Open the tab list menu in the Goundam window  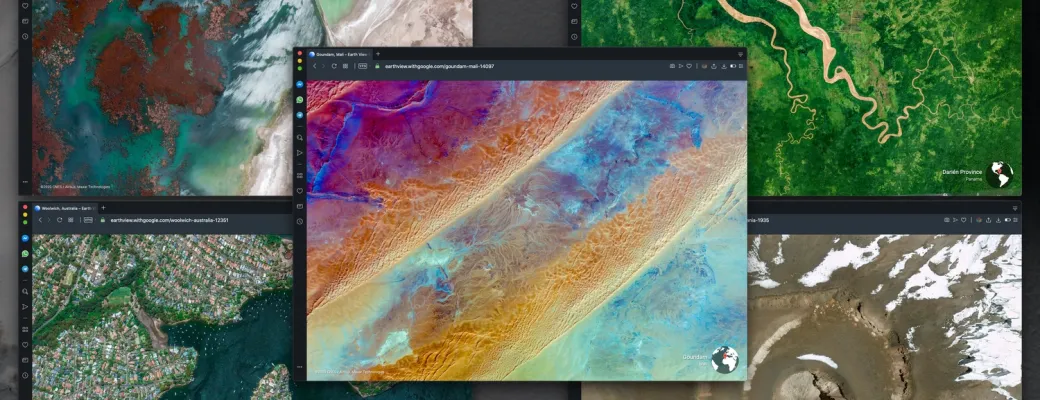tap(740, 54)
